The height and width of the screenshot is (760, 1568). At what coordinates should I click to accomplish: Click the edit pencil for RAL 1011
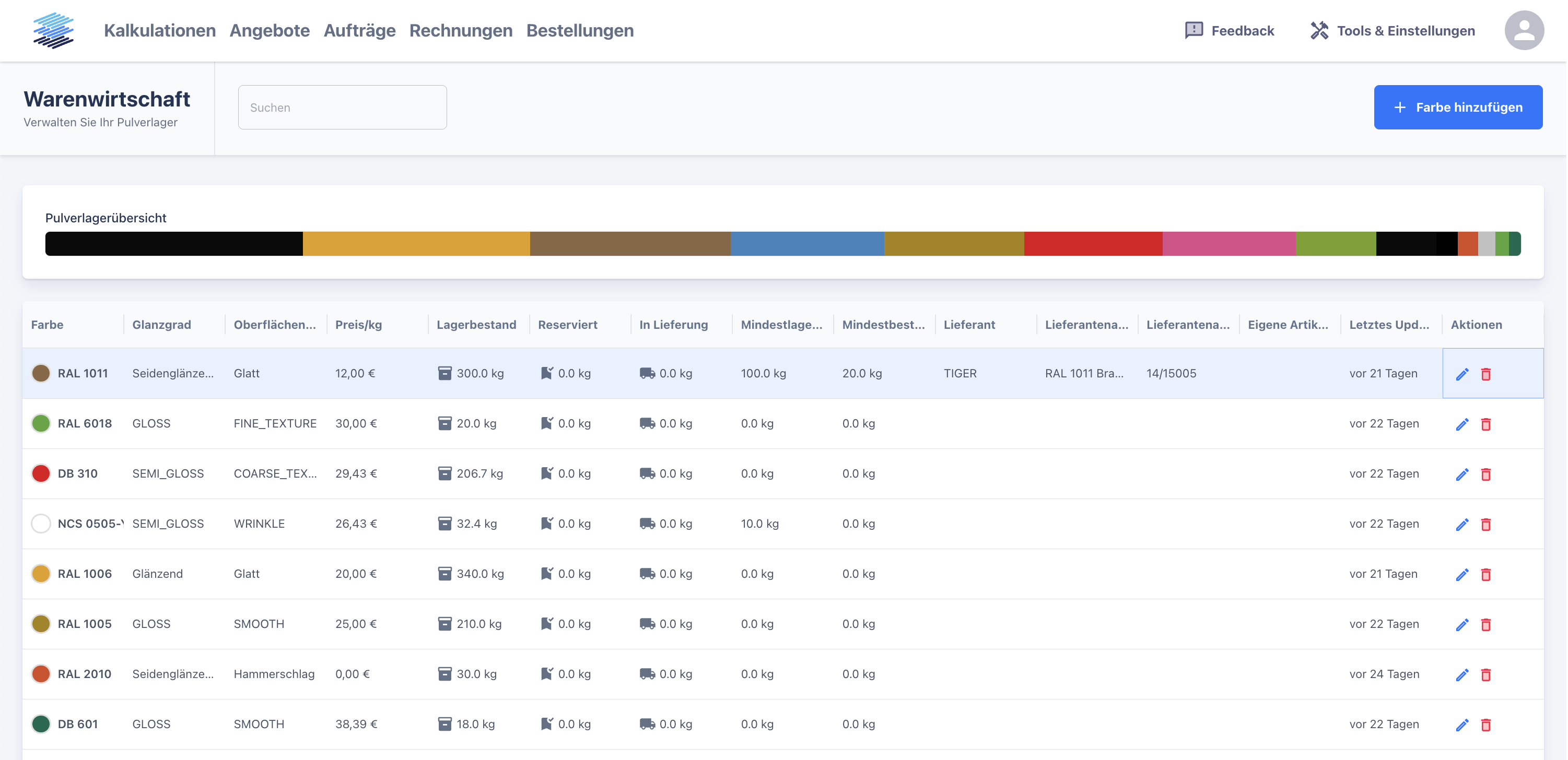tap(1462, 374)
